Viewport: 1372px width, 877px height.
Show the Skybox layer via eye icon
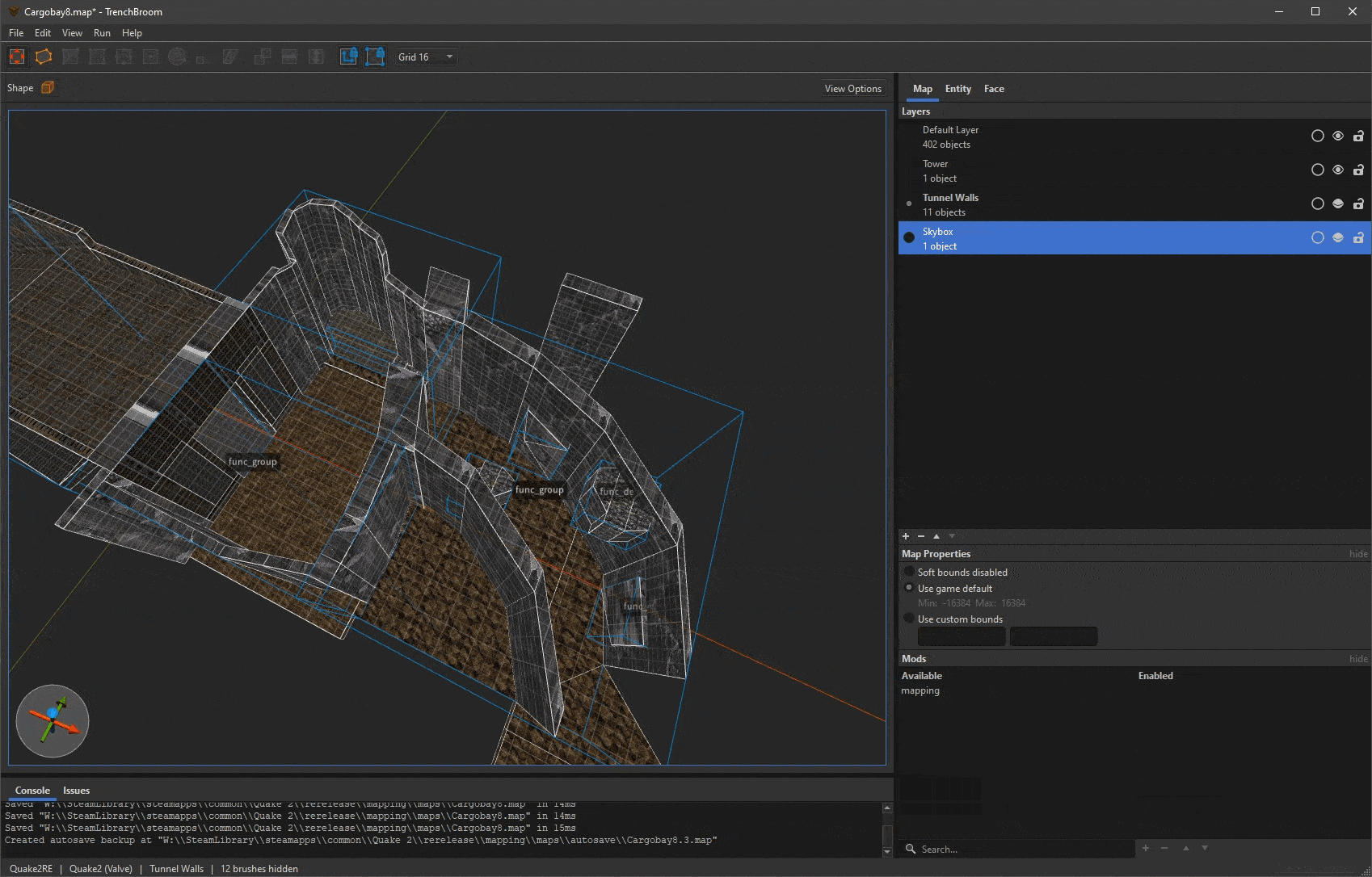click(1338, 237)
